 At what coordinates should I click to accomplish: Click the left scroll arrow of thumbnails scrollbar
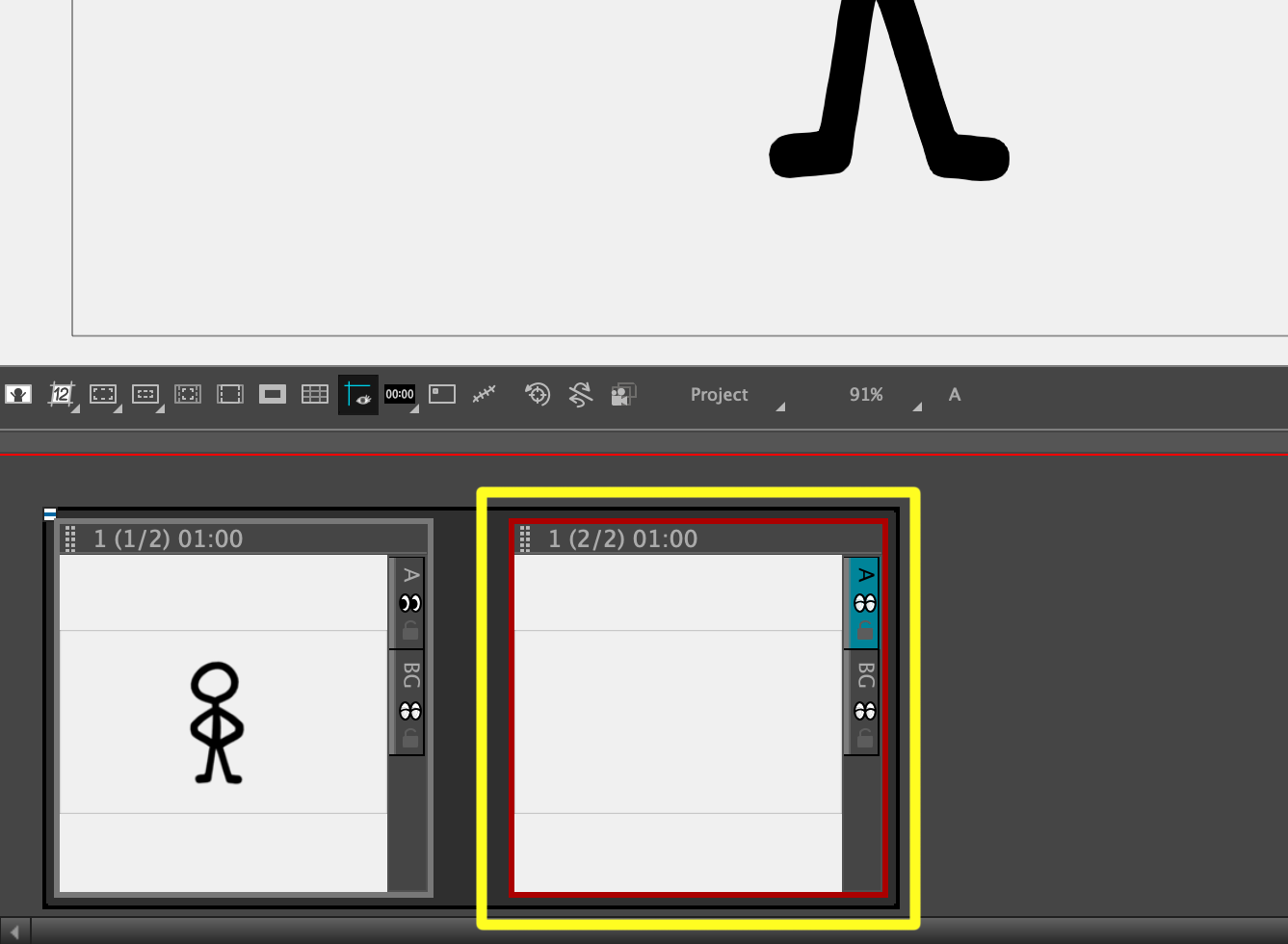[x=14, y=931]
